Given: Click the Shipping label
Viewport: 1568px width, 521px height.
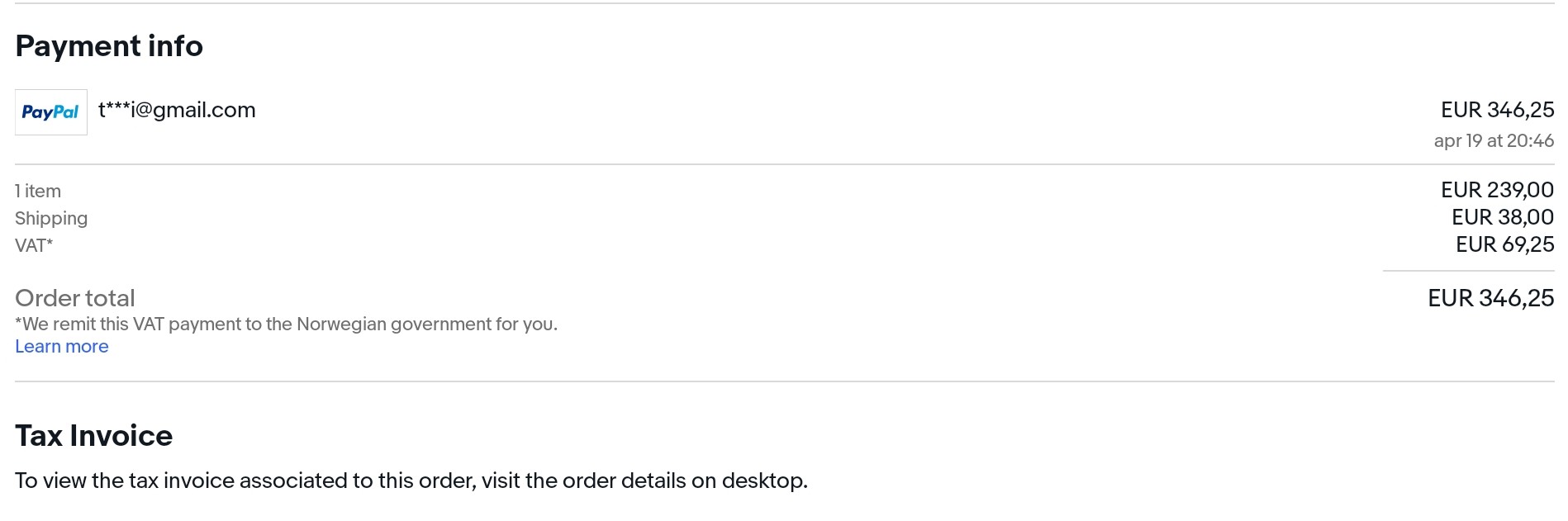Looking at the screenshot, I should point(51,219).
